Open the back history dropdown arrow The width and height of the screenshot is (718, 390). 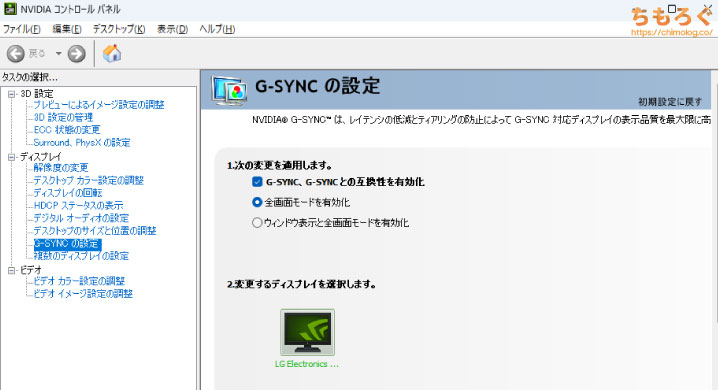coord(59,54)
